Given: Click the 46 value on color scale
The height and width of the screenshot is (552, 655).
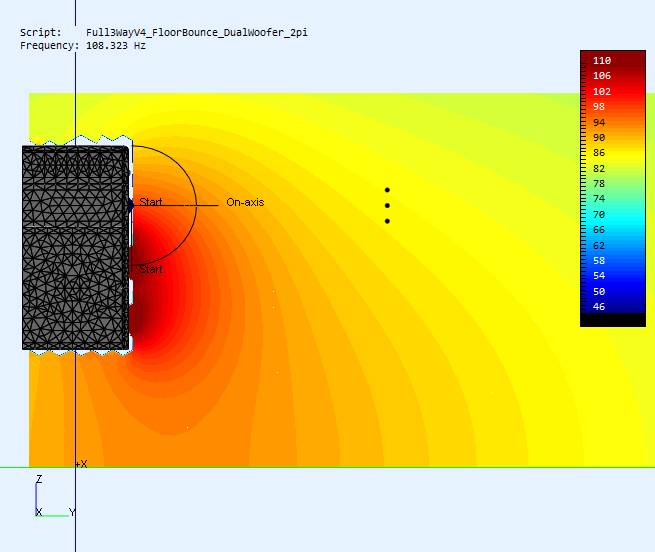Looking at the screenshot, I should coord(599,307).
